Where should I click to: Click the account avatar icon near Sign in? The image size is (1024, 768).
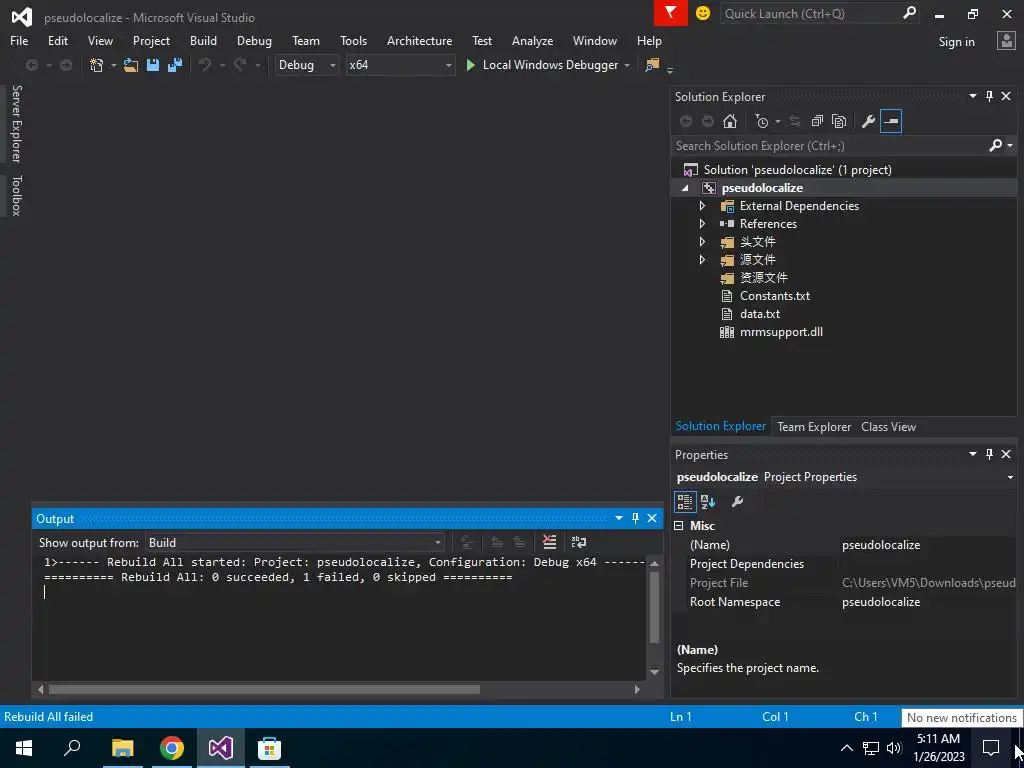(1006, 41)
